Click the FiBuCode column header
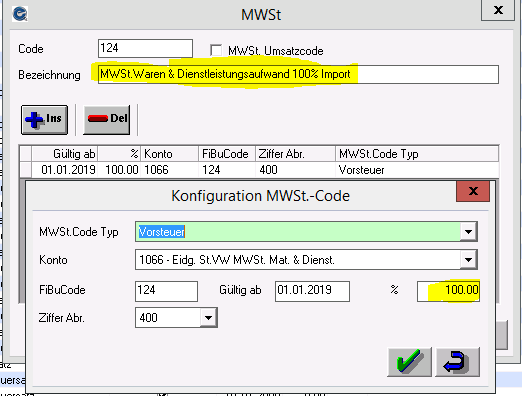 tap(227, 154)
